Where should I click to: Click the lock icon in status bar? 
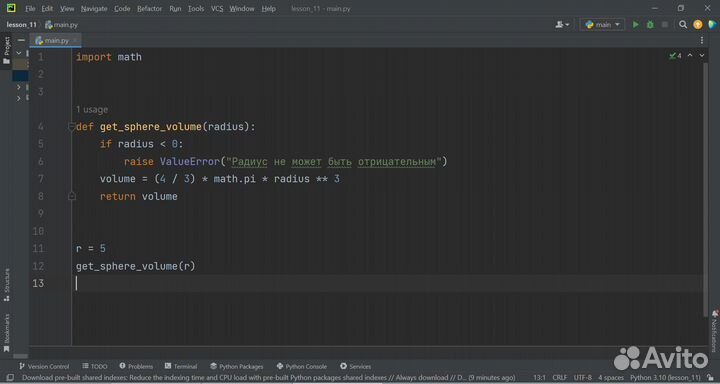pyautogui.click(x=710, y=378)
